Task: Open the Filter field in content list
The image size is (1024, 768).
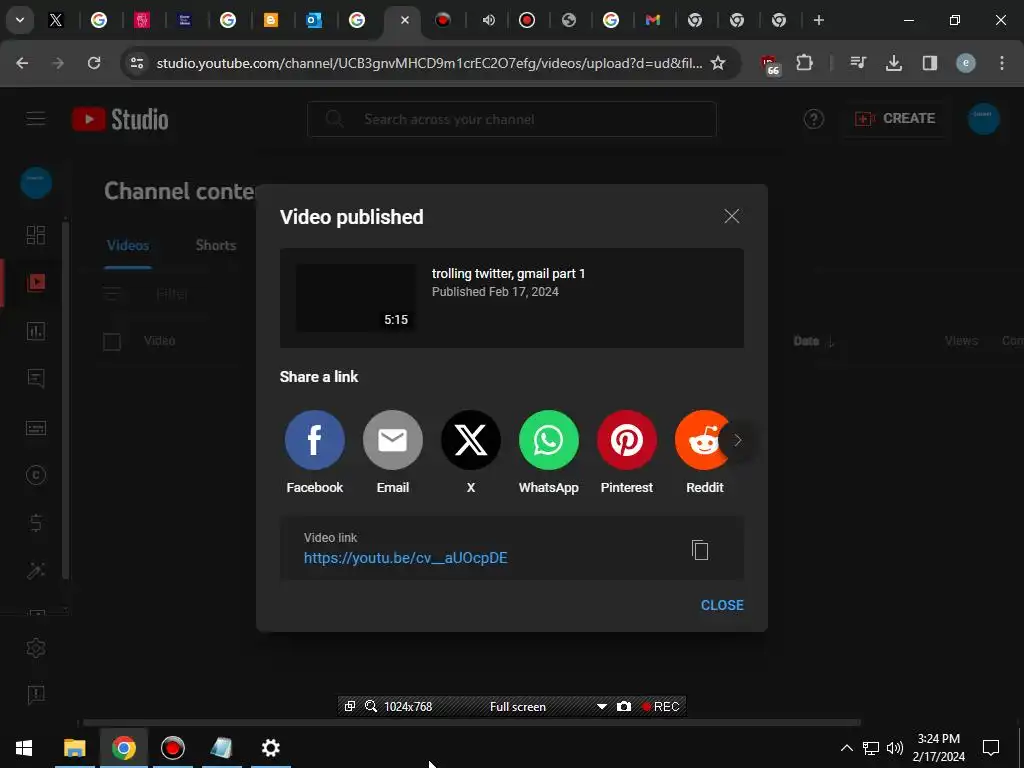Action: pyautogui.click(x=172, y=294)
